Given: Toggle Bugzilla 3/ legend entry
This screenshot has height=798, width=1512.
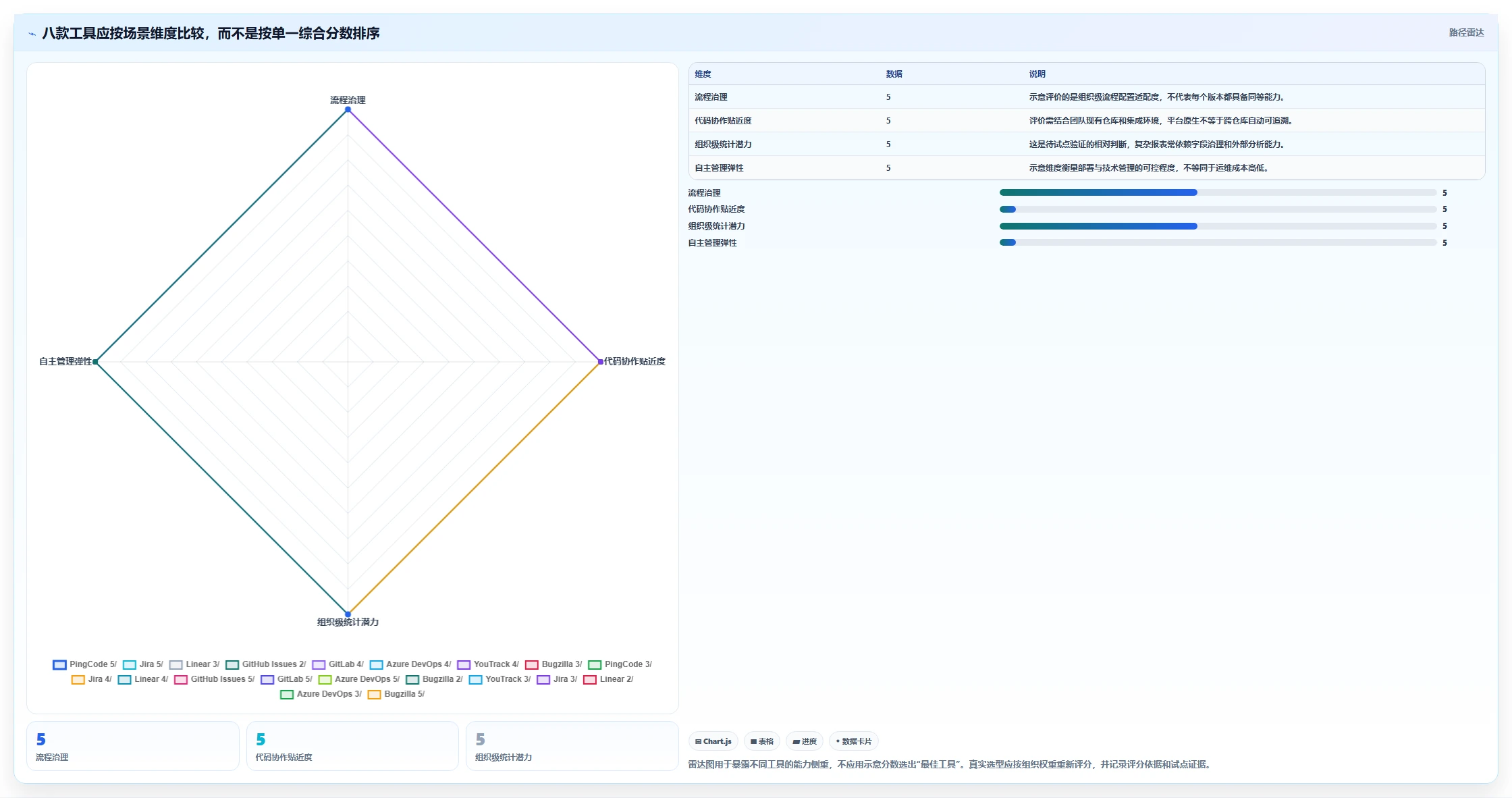Looking at the screenshot, I should [553, 664].
